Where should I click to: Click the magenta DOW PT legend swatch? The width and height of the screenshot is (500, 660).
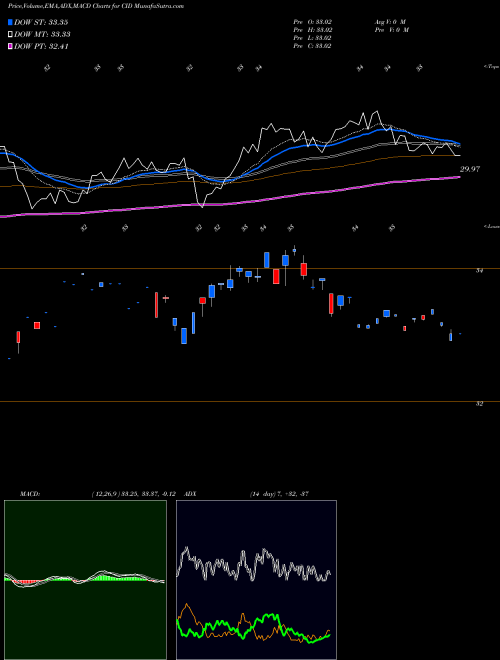pyautogui.click(x=10, y=46)
